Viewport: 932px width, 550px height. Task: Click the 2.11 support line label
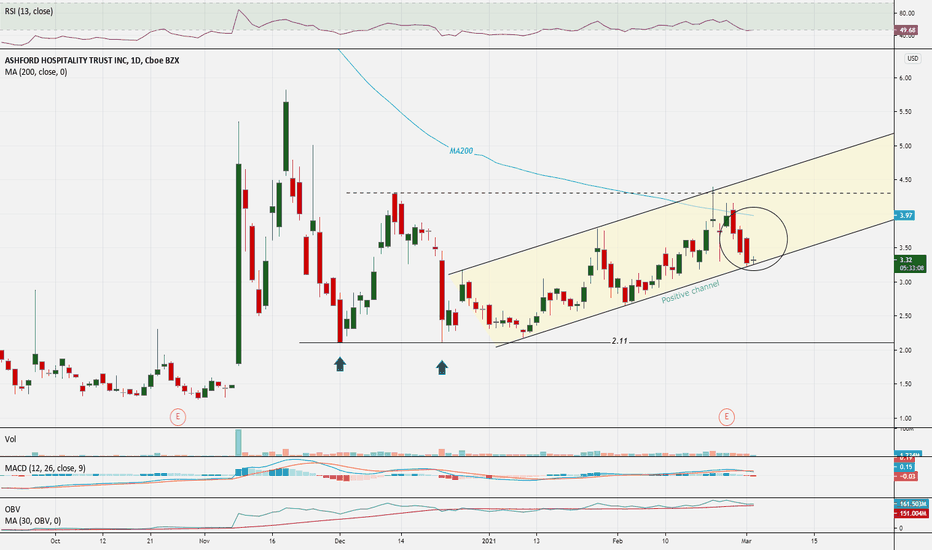(619, 342)
